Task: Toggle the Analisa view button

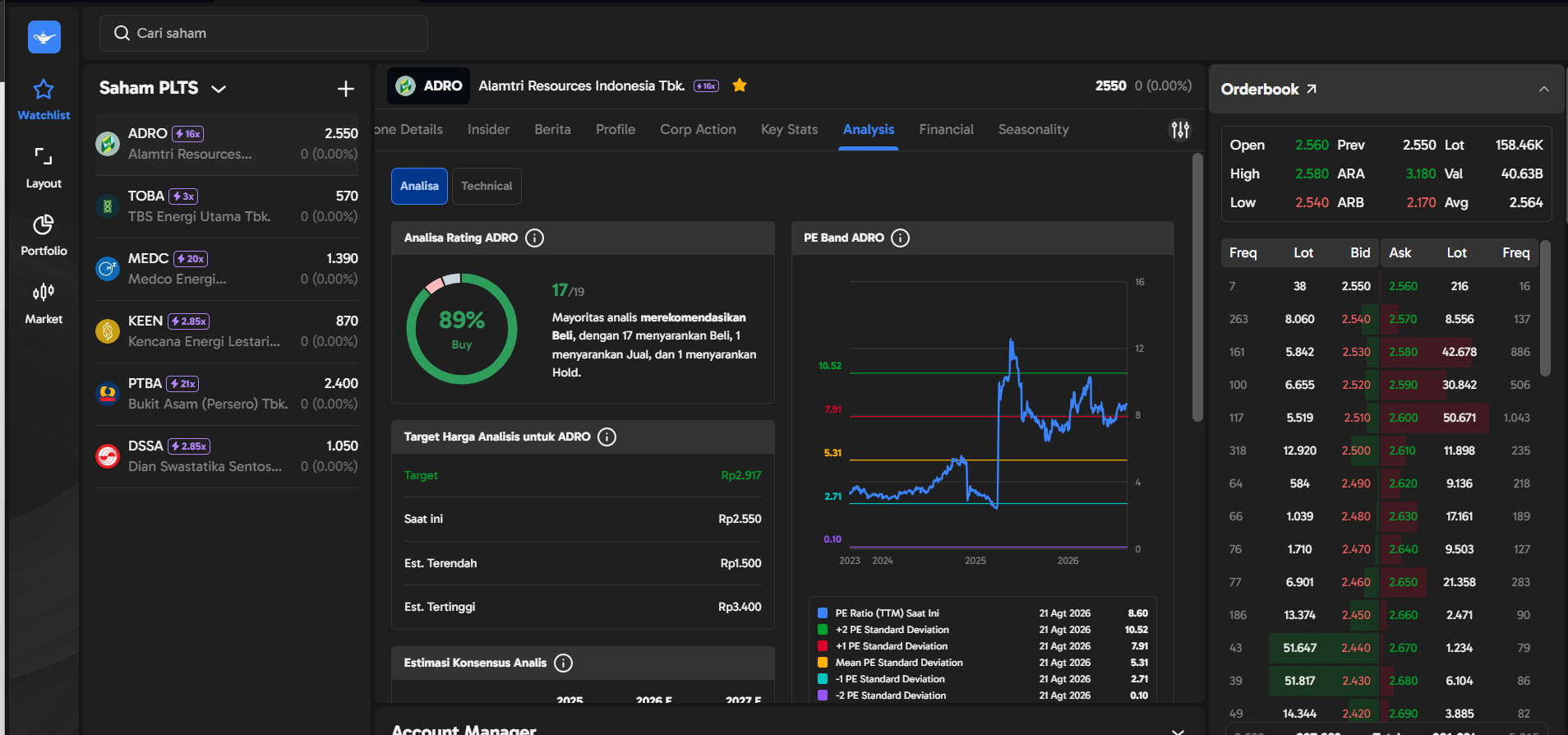Action: [419, 186]
